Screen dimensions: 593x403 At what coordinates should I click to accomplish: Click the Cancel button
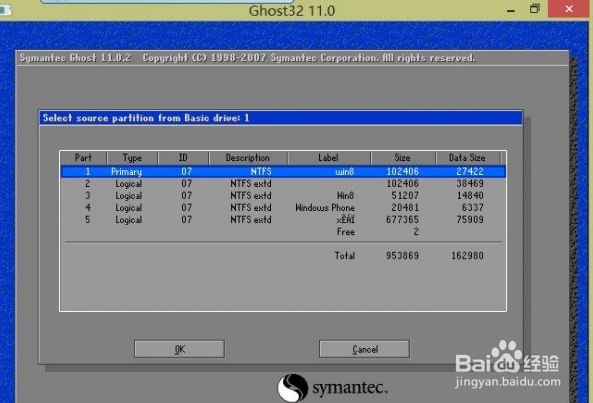click(x=364, y=349)
